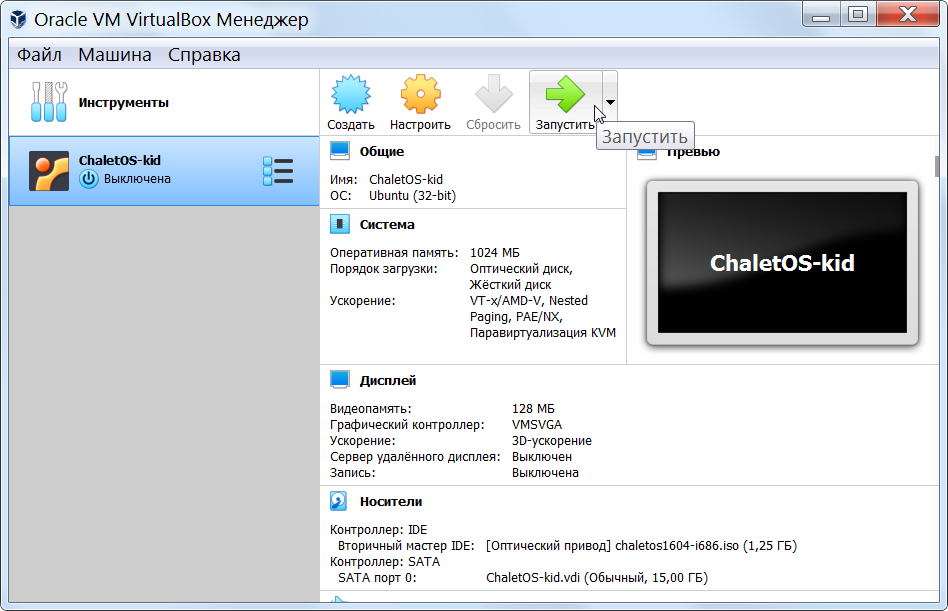Click the 3D-ускорение acceleration value
Screen dimensions: 948x611
[x=552, y=441]
